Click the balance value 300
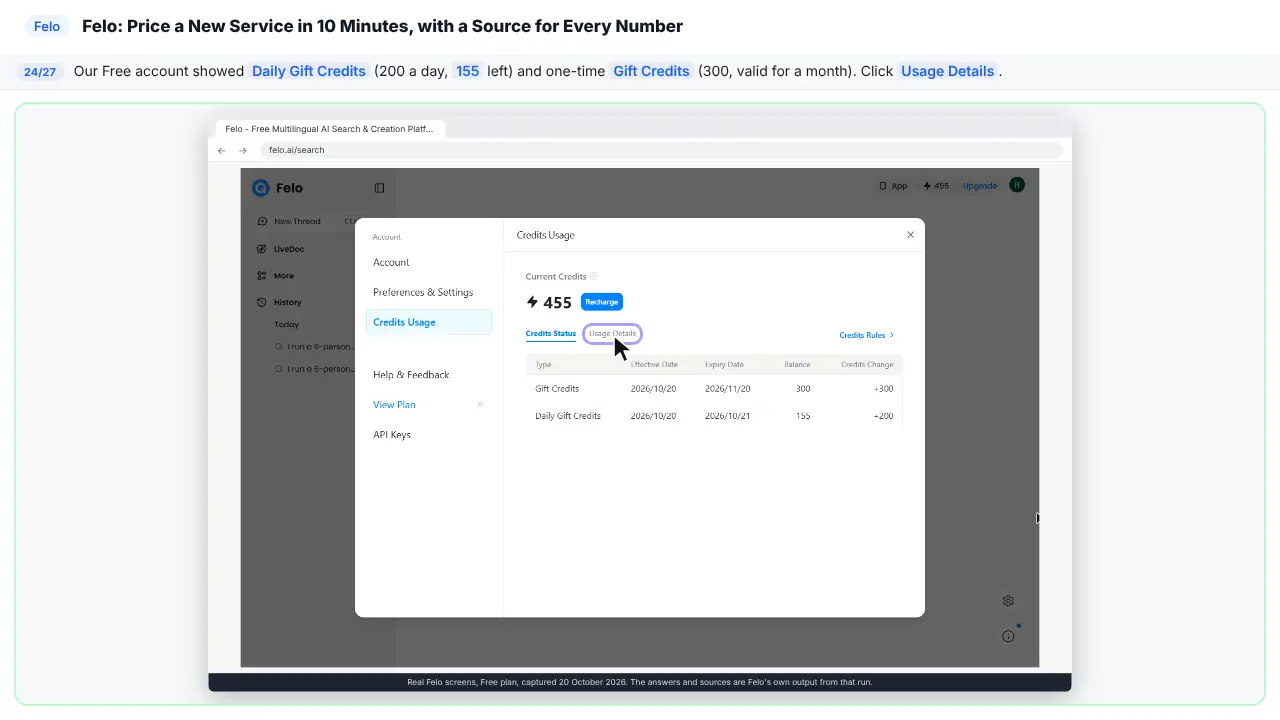1280x720 pixels. click(x=803, y=389)
